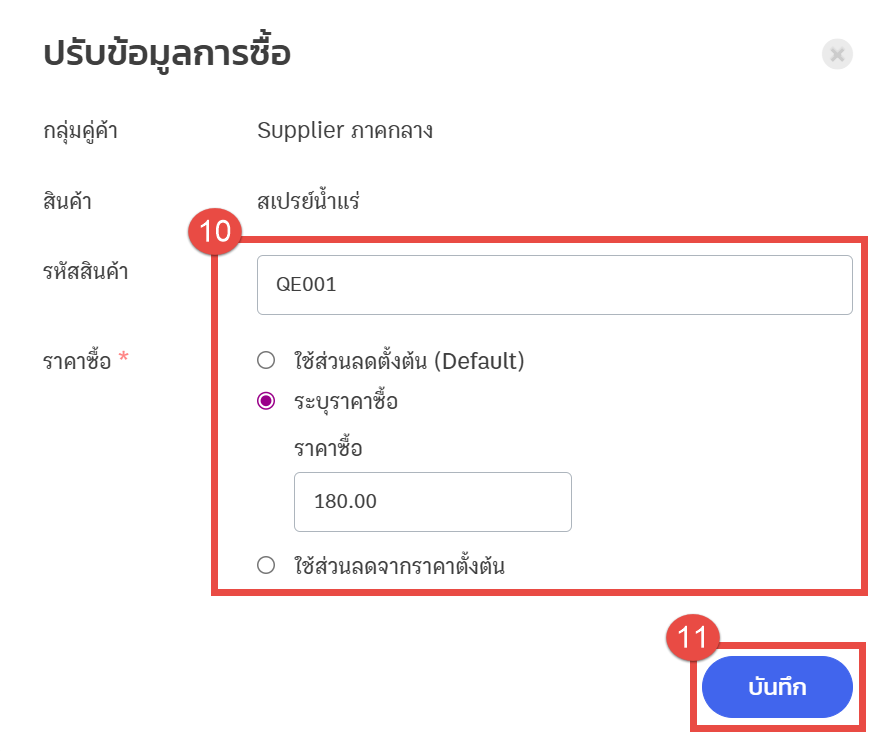890x751 pixels.
Task: Click the 'Supplier ภาคกลาง' value text
Action: click(x=345, y=130)
